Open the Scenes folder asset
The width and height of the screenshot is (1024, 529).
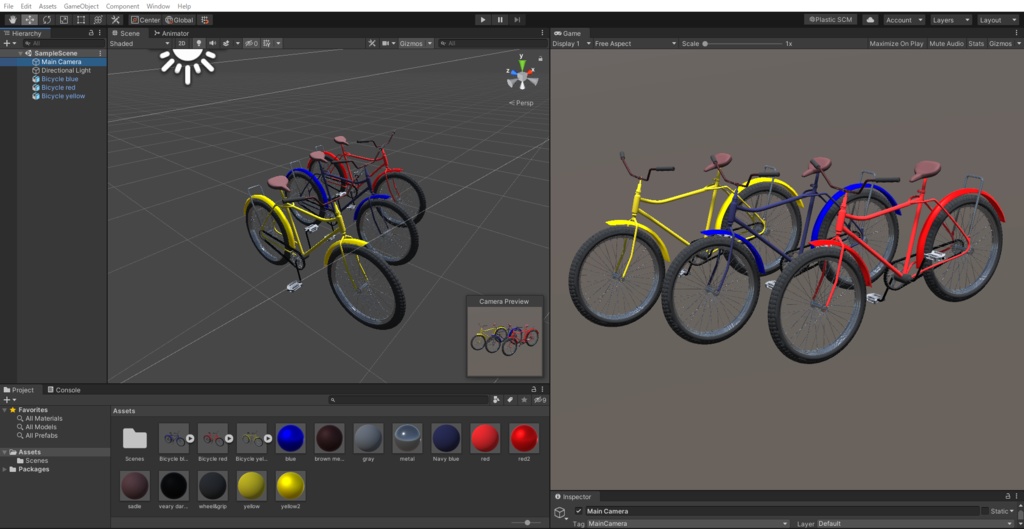(x=135, y=442)
